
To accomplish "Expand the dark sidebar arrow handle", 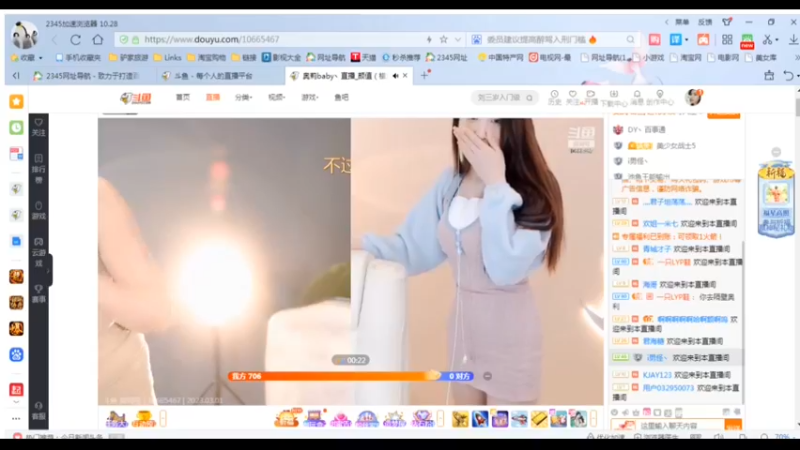I will [48, 270].
